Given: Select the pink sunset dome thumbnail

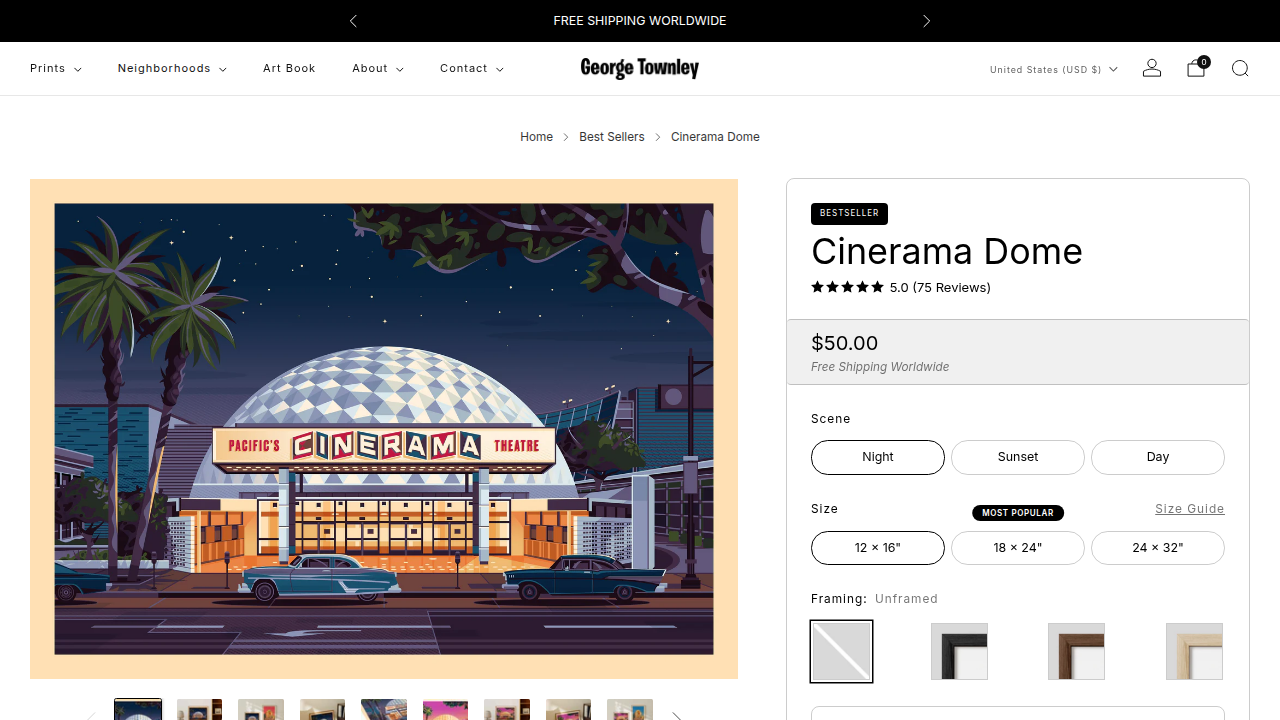Looking at the screenshot, I should 445,710.
